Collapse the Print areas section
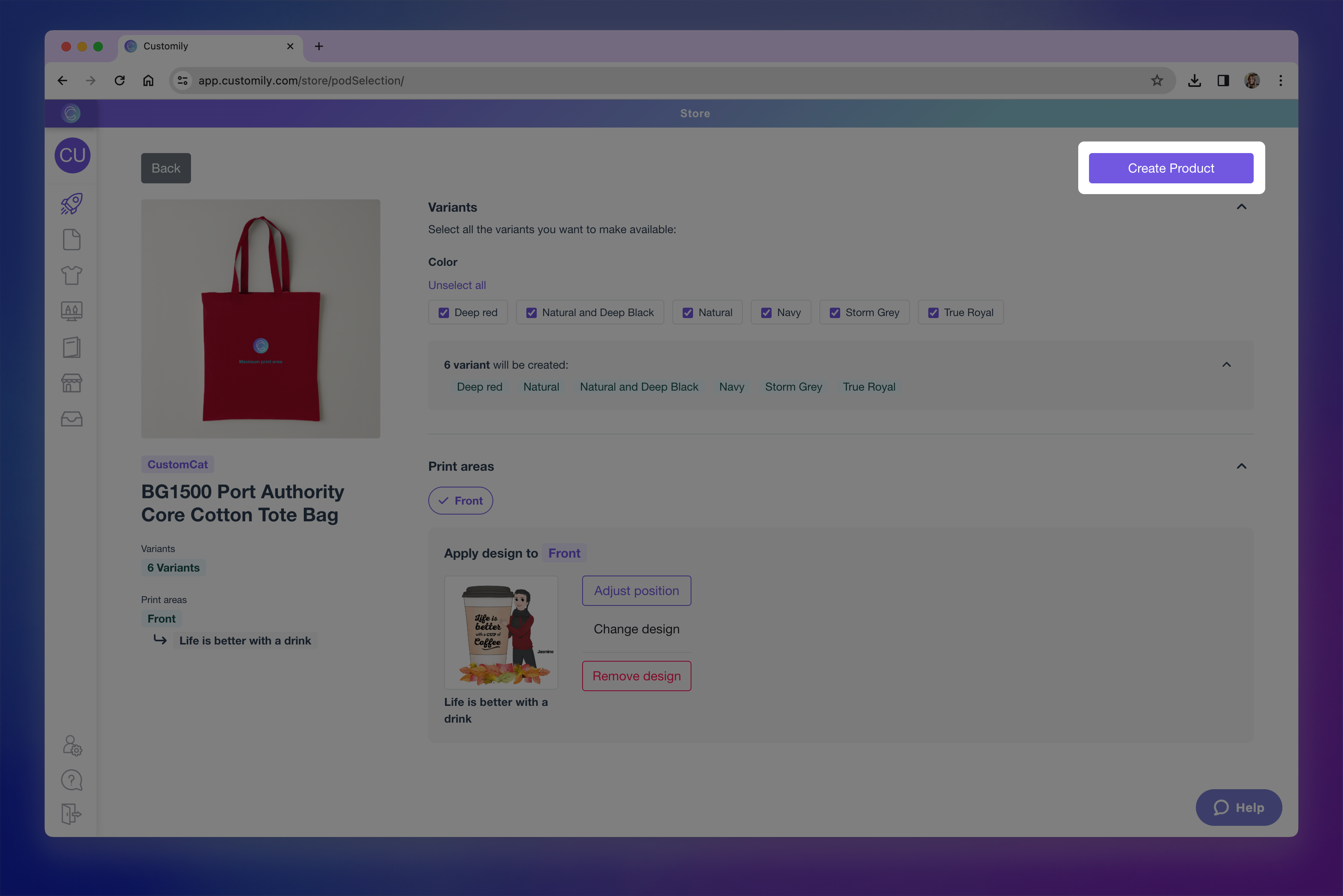 point(1241,466)
